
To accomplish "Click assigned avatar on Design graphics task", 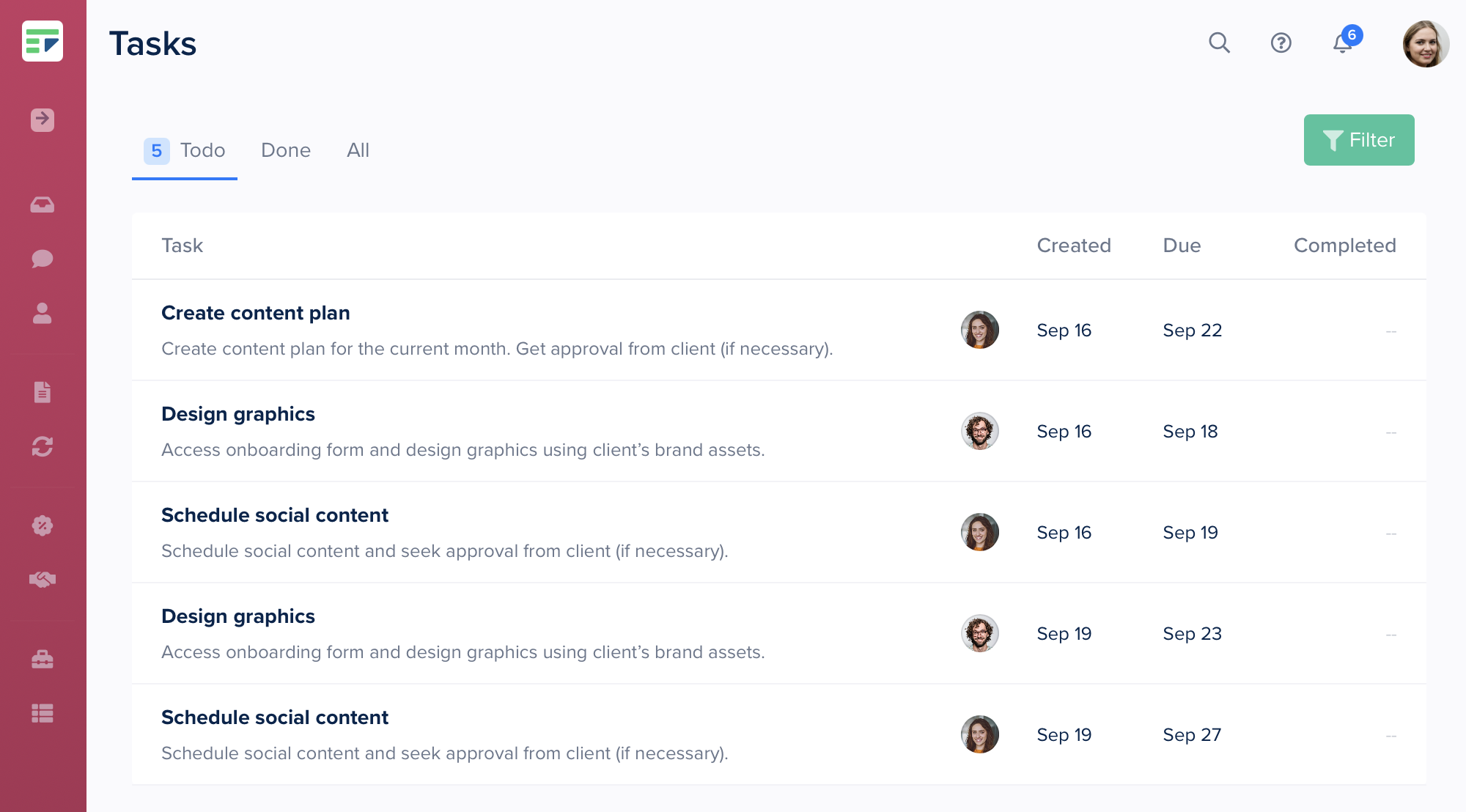I will pos(978,431).
